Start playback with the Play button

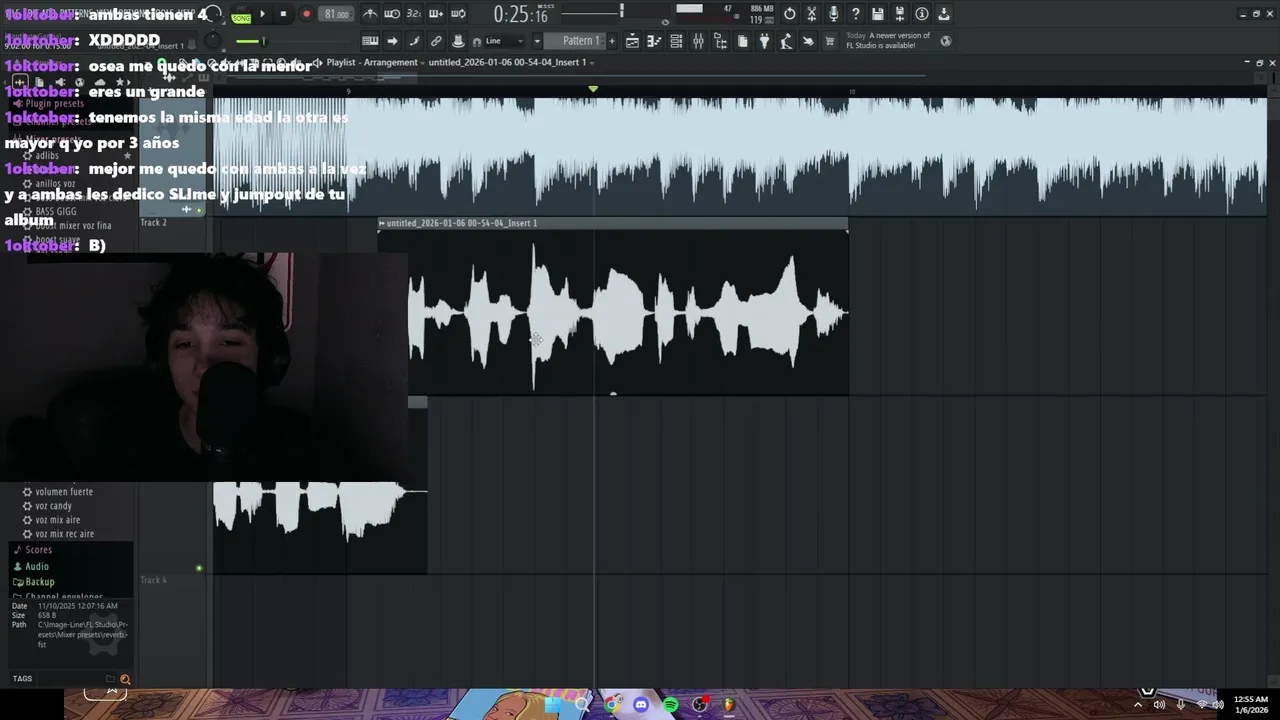point(263,14)
